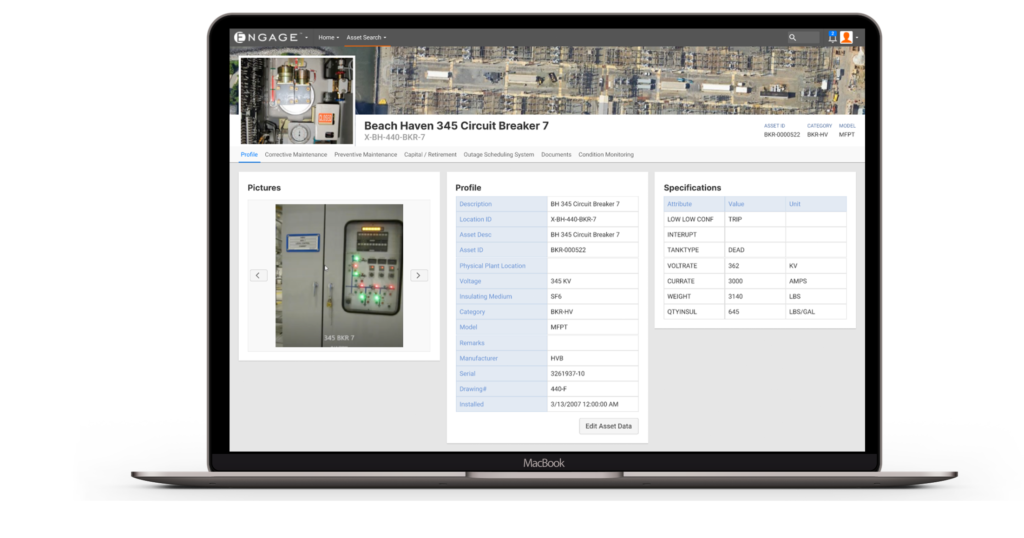
Task: Expand the Home dropdown menu
Action: pyautogui.click(x=328, y=37)
